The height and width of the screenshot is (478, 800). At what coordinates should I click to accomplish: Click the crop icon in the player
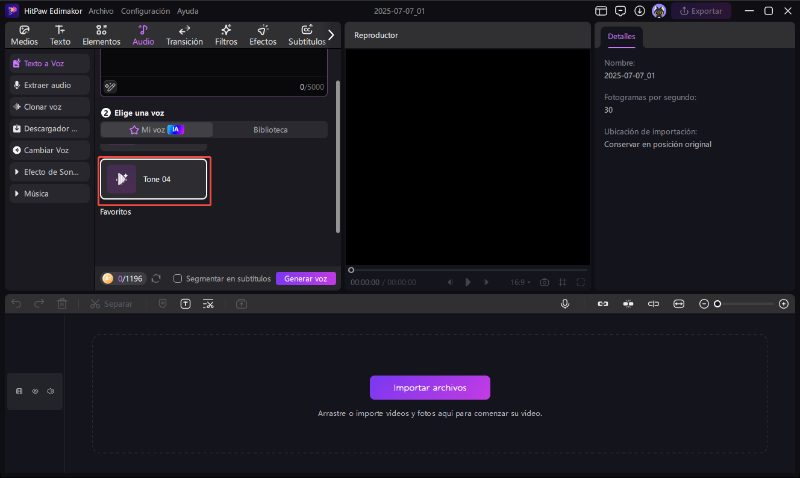[x=562, y=282]
